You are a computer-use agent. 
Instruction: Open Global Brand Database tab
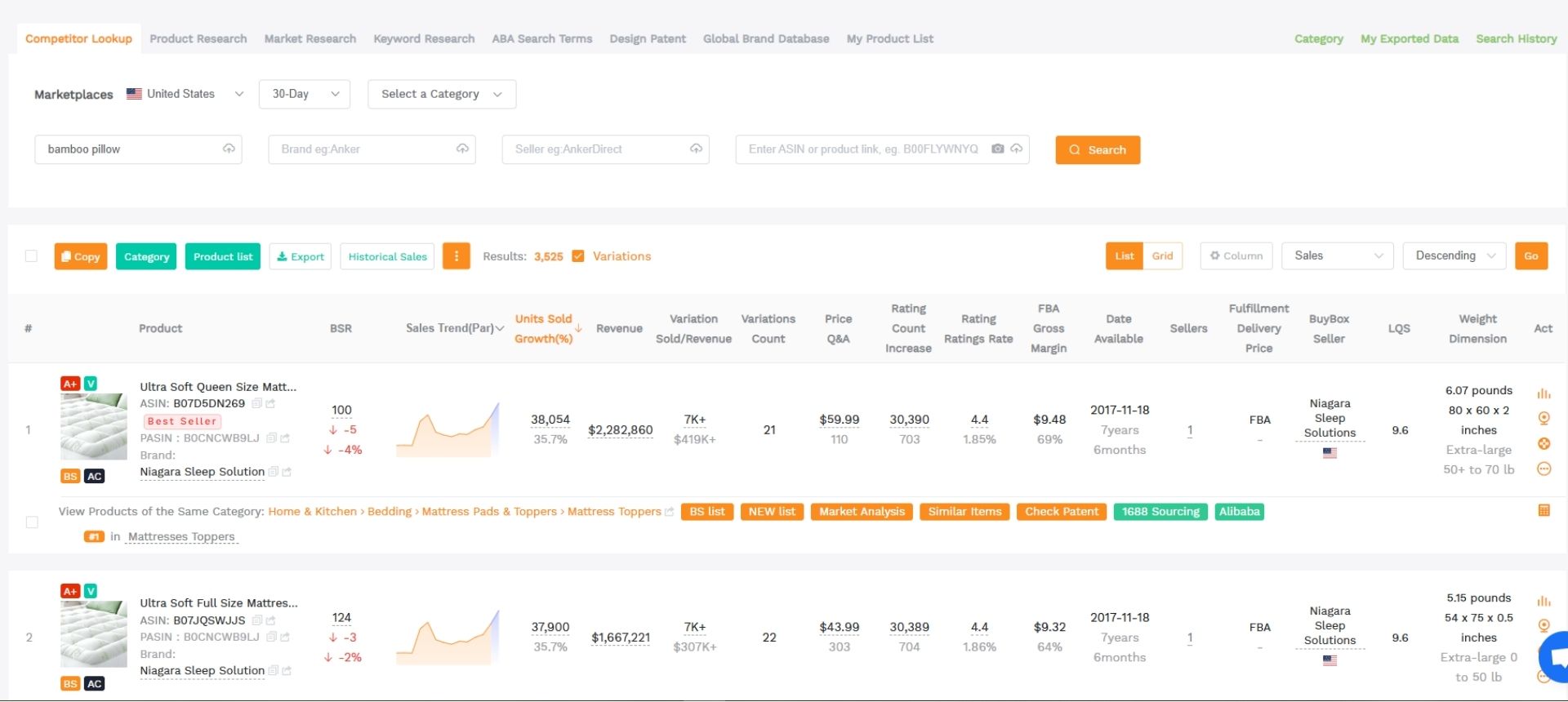pos(766,38)
